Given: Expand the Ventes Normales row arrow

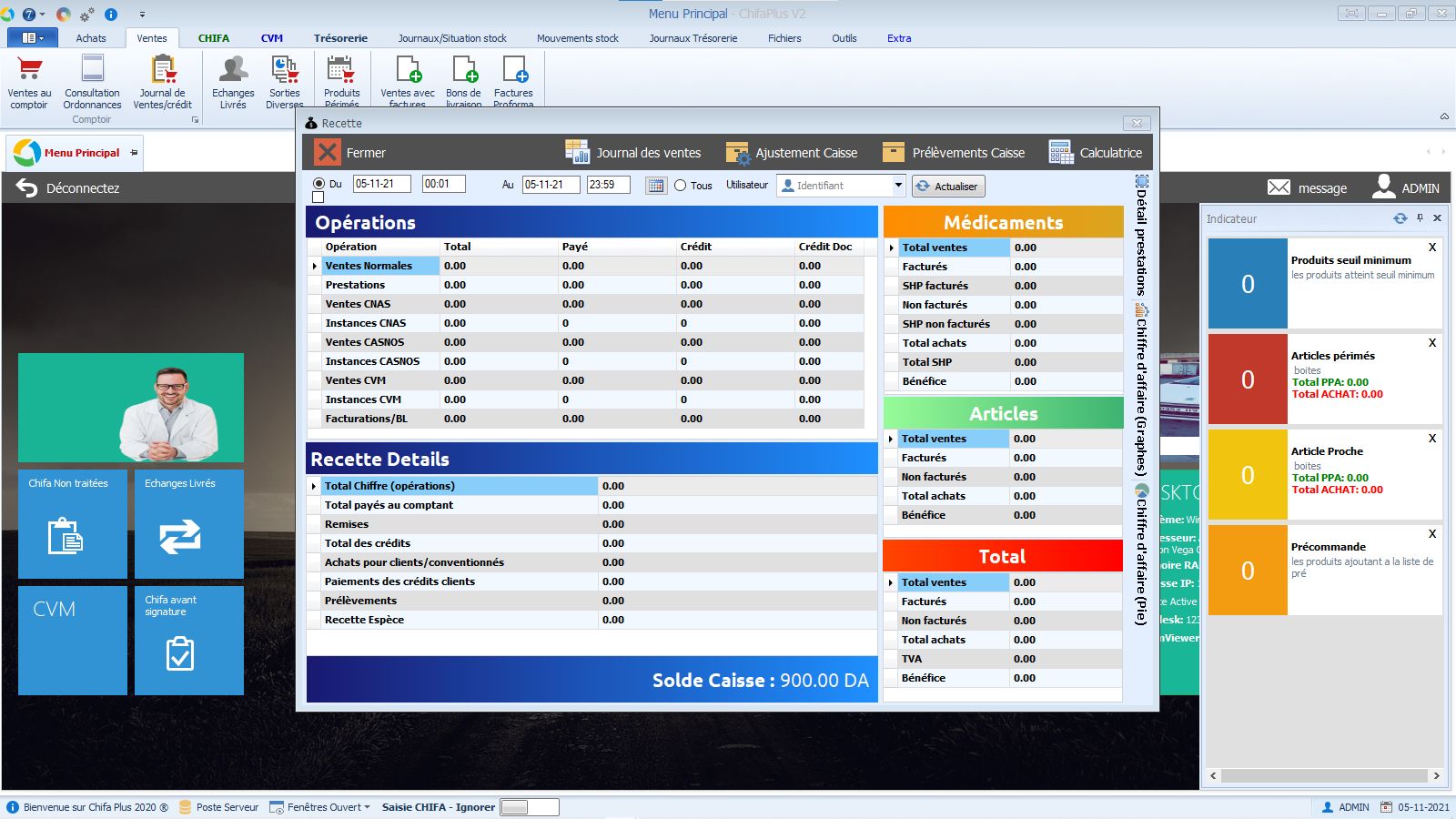Looking at the screenshot, I should click(315, 267).
